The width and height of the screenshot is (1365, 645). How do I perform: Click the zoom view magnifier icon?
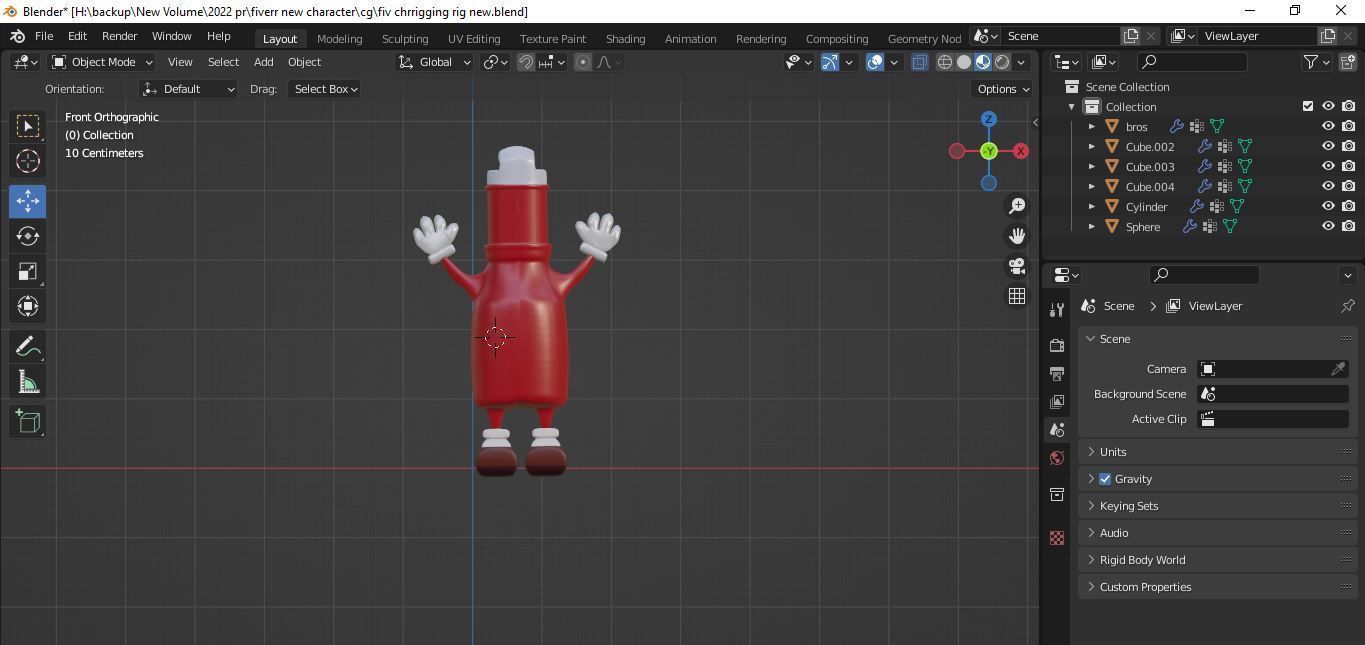point(1017,206)
